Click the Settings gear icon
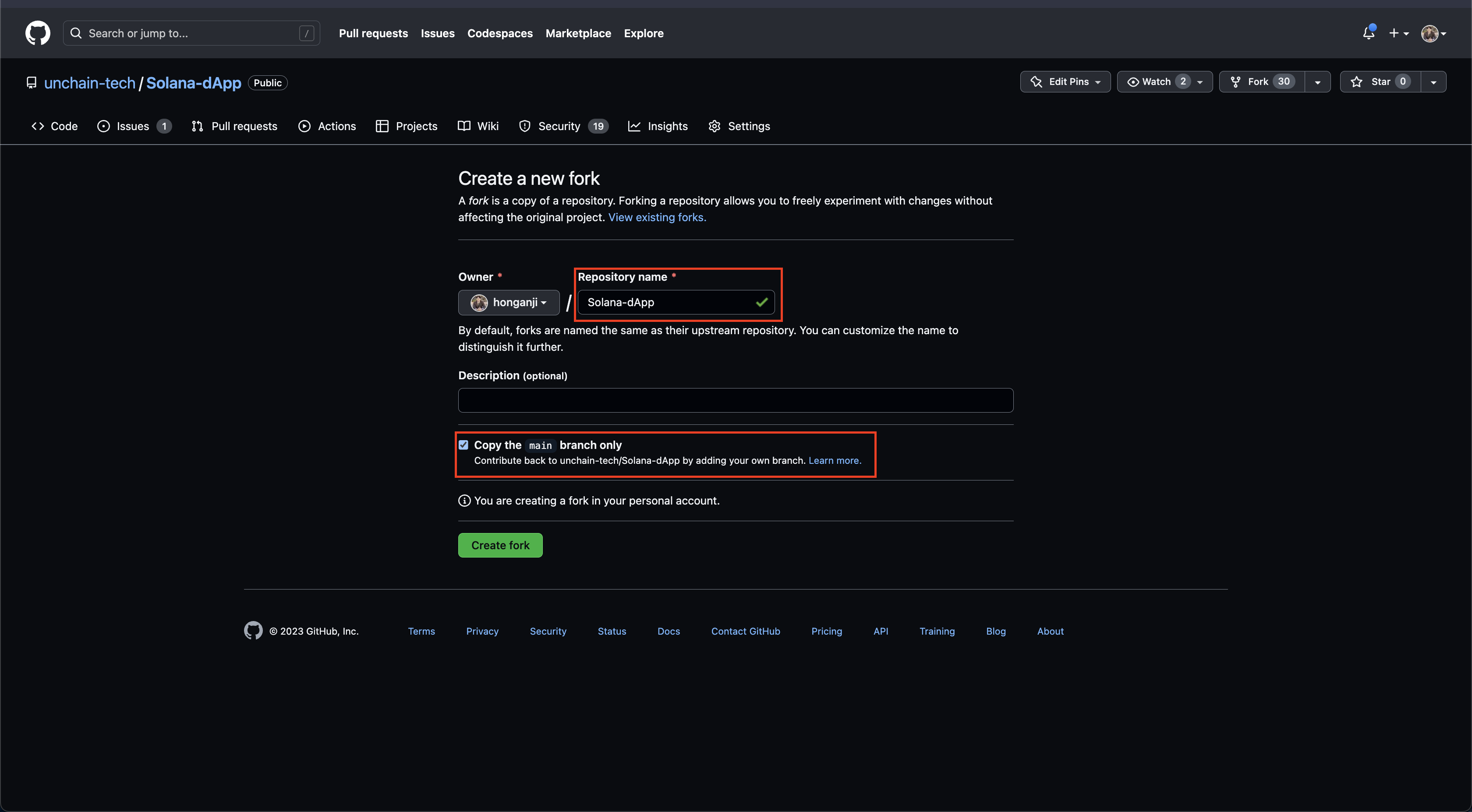The width and height of the screenshot is (1472, 812). [x=714, y=126]
